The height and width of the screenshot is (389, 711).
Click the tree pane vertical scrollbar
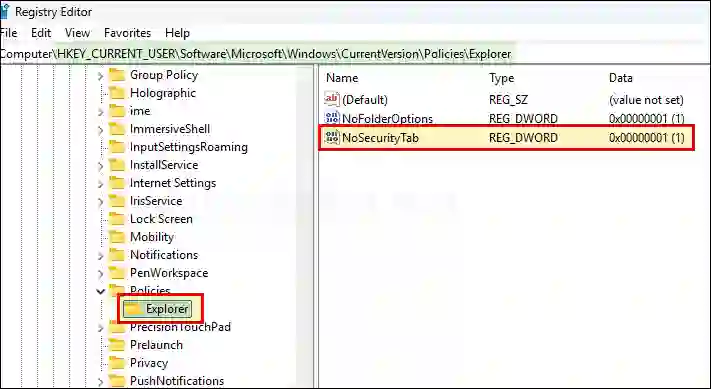(304, 227)
